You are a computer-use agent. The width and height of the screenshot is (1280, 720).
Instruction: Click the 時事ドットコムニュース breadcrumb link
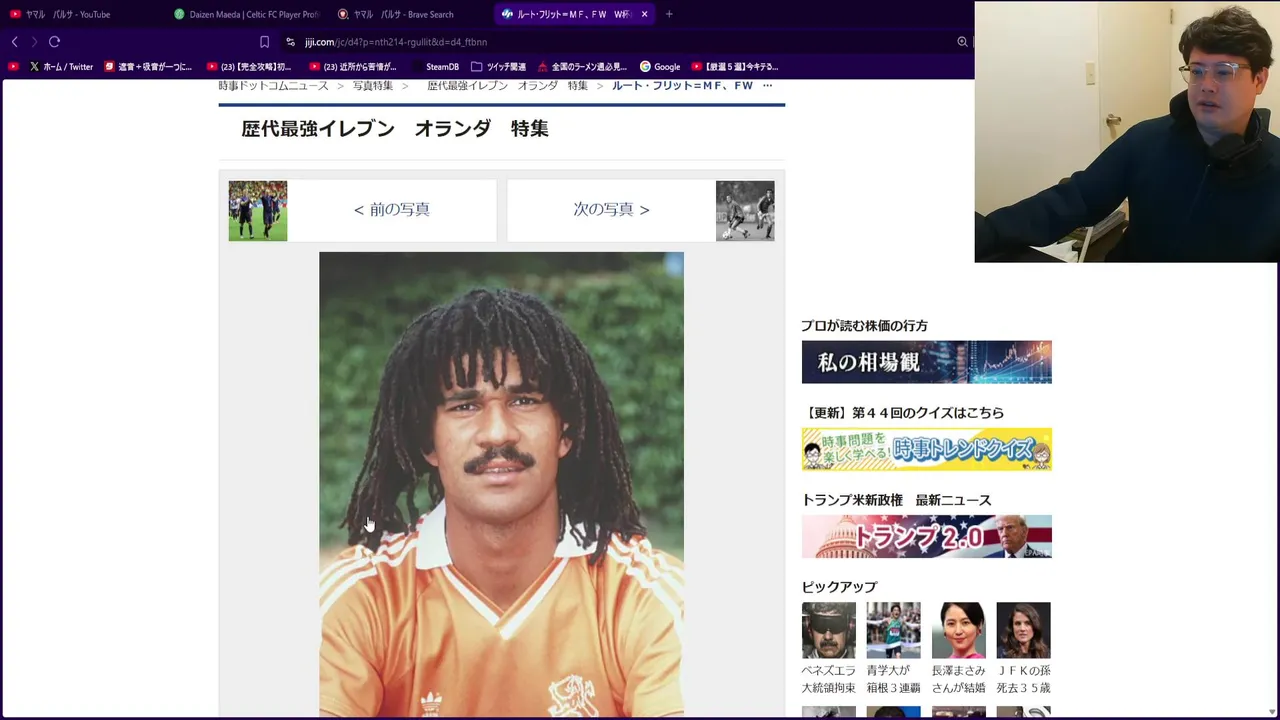pyautogui.click(x=273, y=86)
